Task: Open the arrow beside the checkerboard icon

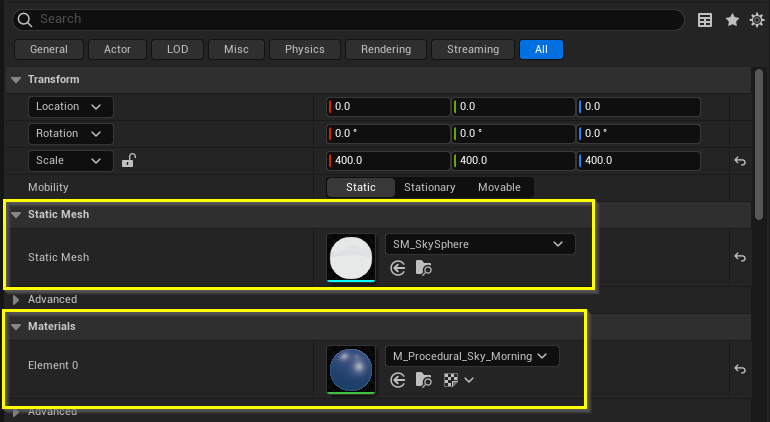Action: (x=469, y=380)
